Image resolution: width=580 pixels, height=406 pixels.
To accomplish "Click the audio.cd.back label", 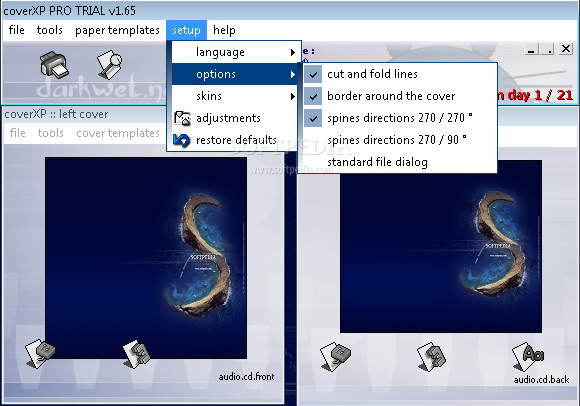I will (541, 380).
